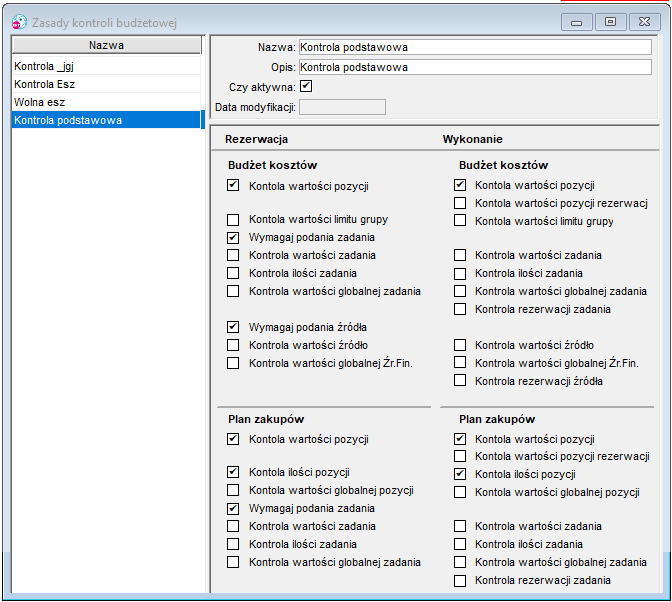Enable Rezerwacja Plan zakupów 'Kontrola wartości globalnej zadania'
672x602 pixels.
pyautogui.click(x=233, y=562)
